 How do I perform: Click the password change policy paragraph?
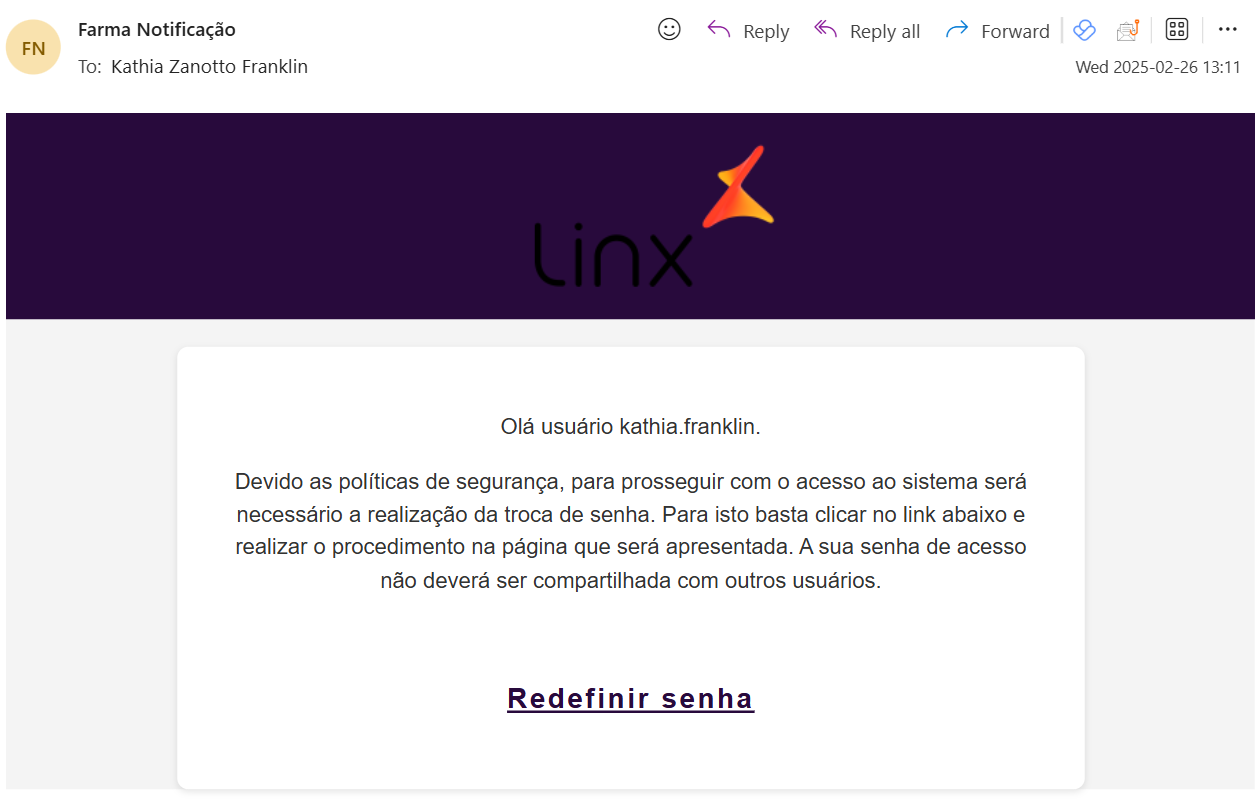click(x=631, y=531)
